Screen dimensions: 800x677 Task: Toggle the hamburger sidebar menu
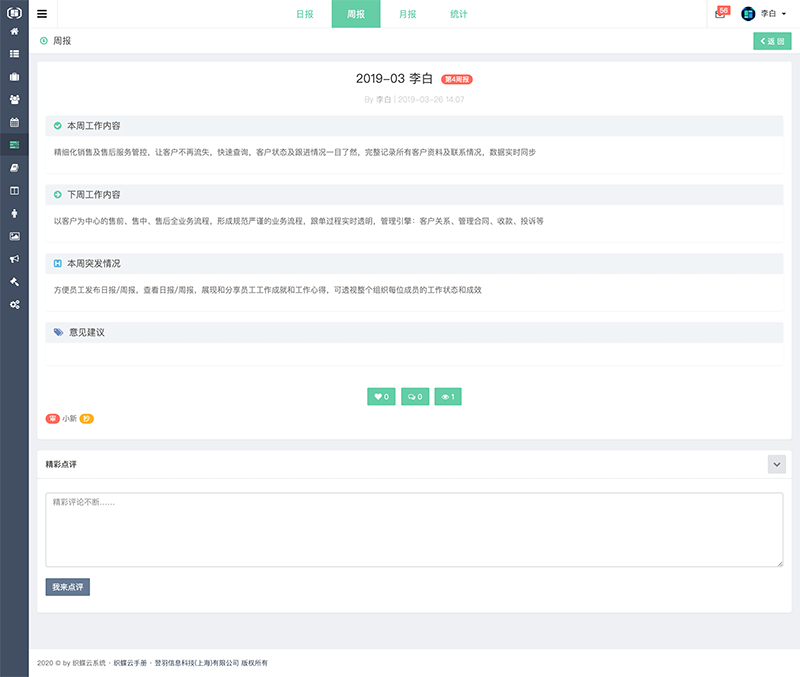click(x=42, y=14)
